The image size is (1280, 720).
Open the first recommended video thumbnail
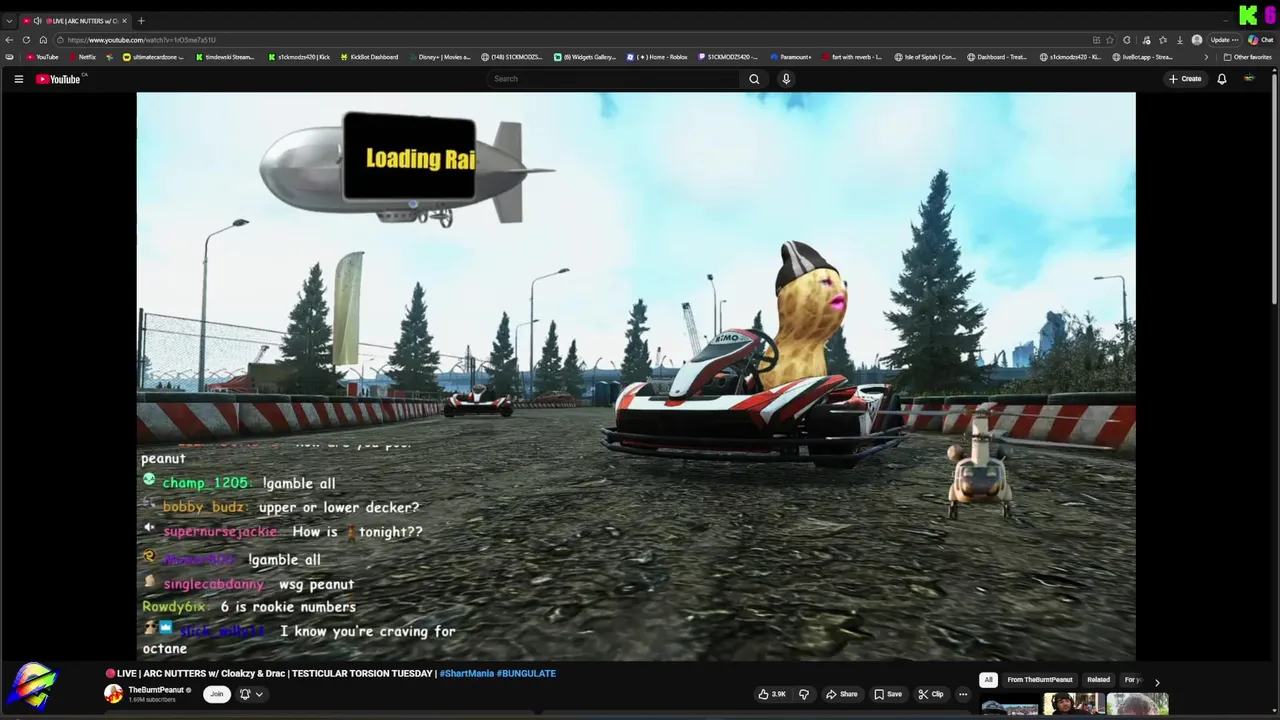point(1009,705)
